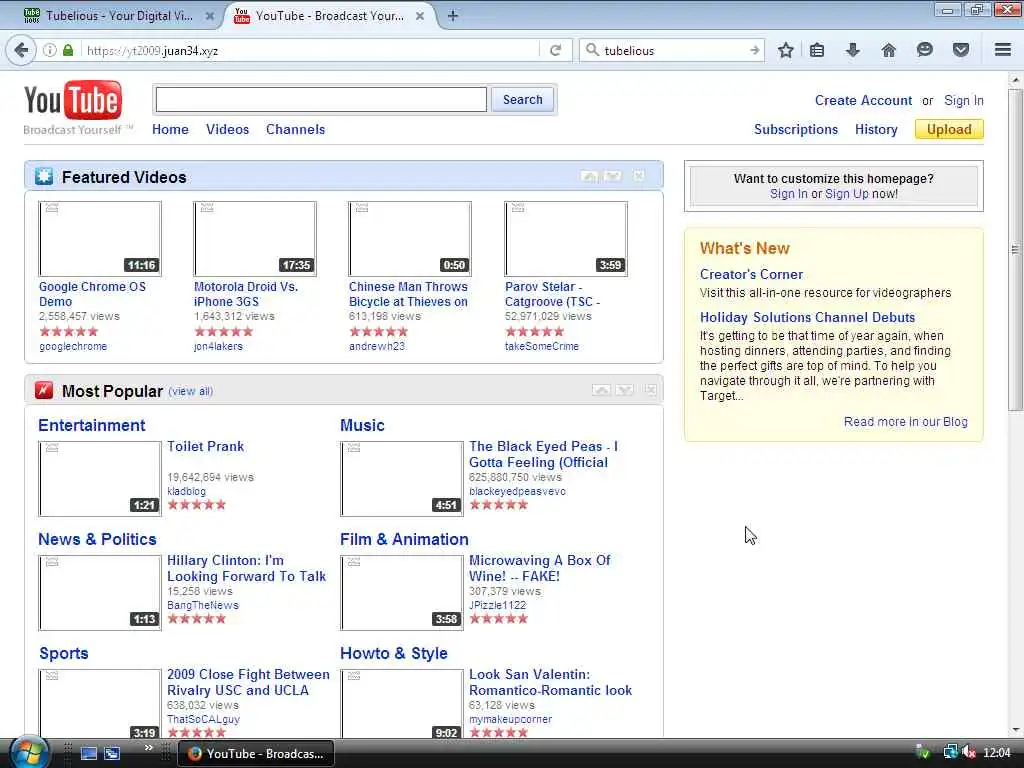This screenshot has width=1024, height=768.
Task: Click Create Account link
Action: click(863, 101)
